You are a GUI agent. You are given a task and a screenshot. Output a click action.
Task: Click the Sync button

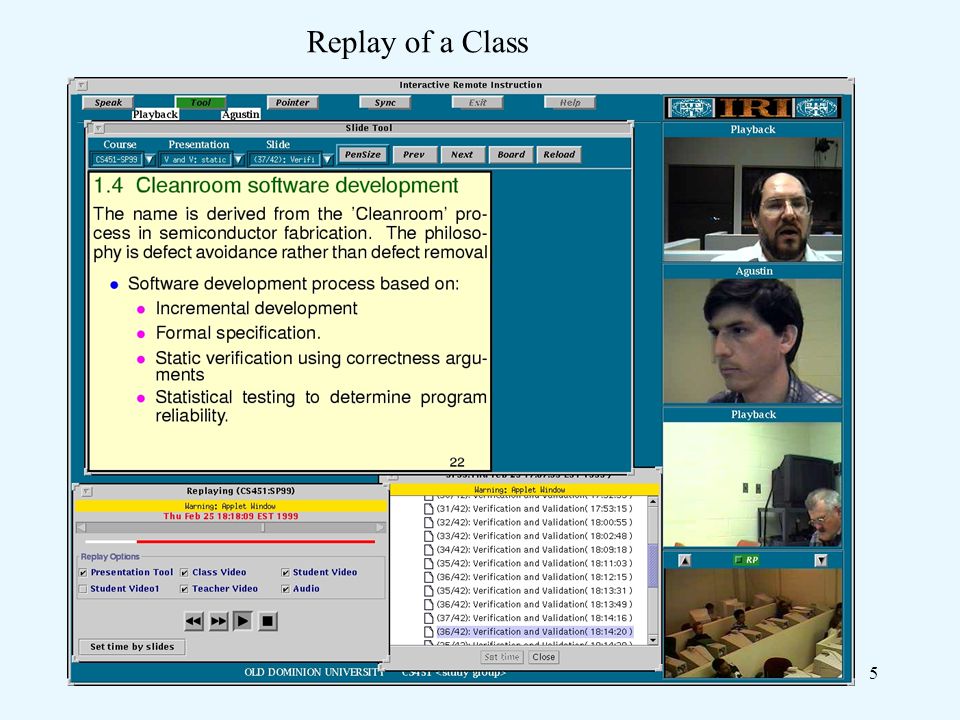click(385, 103)
